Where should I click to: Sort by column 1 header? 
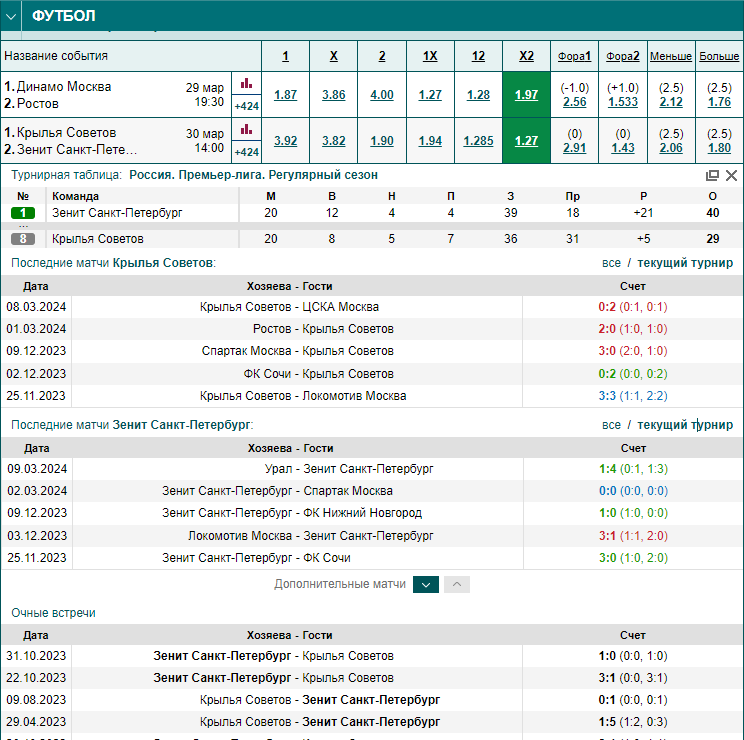coord(285,56)
